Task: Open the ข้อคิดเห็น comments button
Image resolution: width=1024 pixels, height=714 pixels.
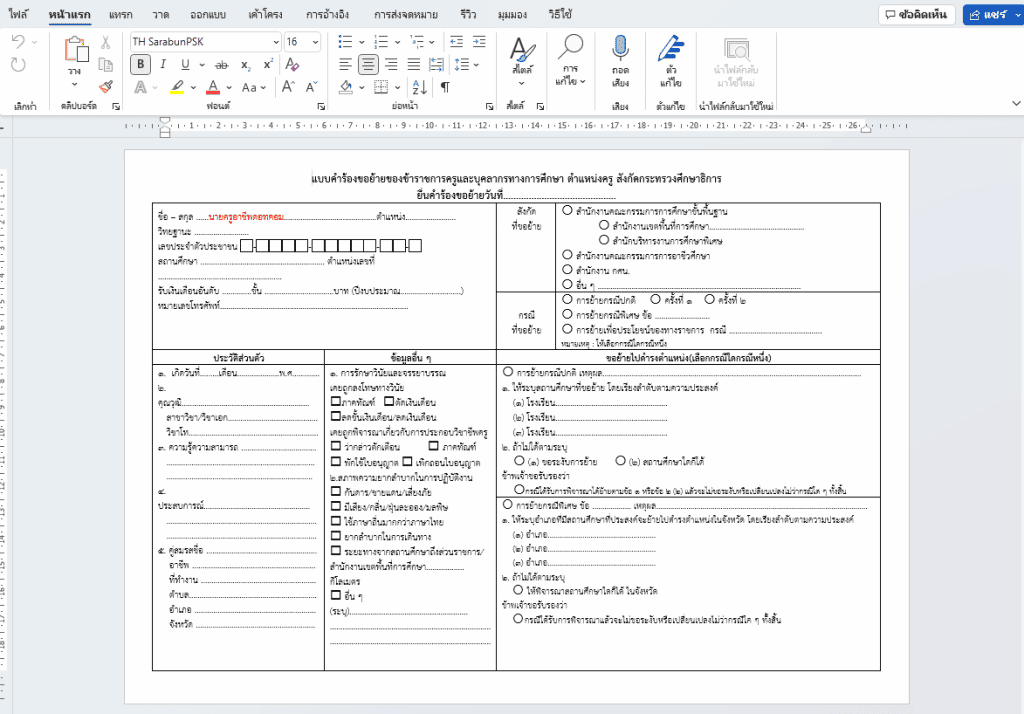Action: pyautogui.click(x=917, y=14)
